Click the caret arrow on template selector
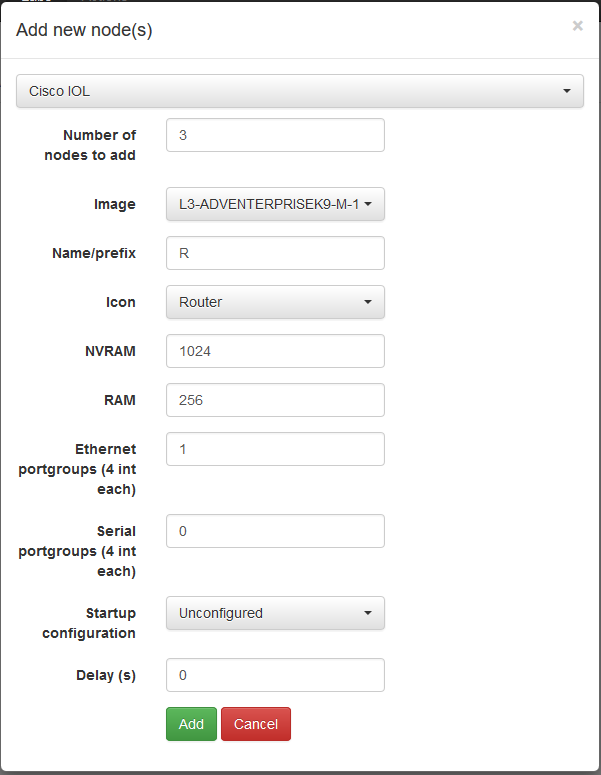The image size is (601, 775). [x=566, y=91]
